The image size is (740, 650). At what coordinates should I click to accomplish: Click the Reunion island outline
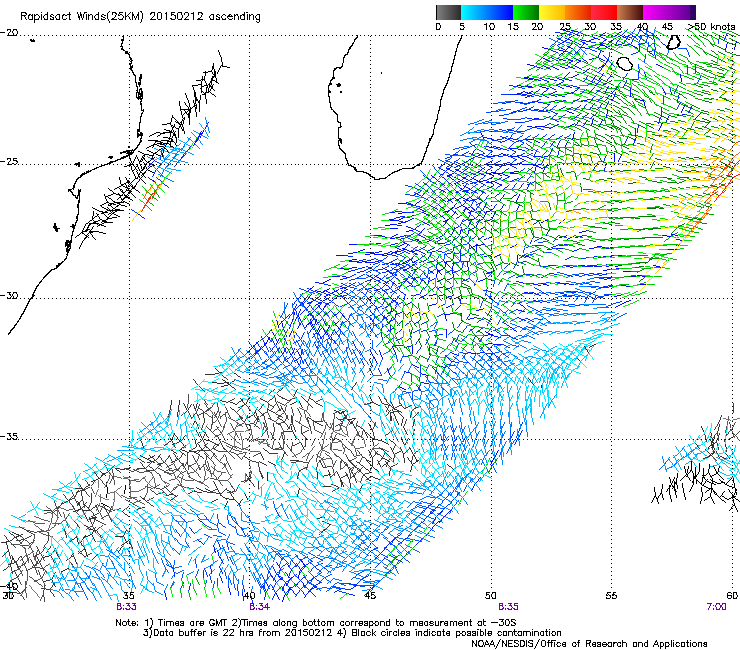click(624, 63)
